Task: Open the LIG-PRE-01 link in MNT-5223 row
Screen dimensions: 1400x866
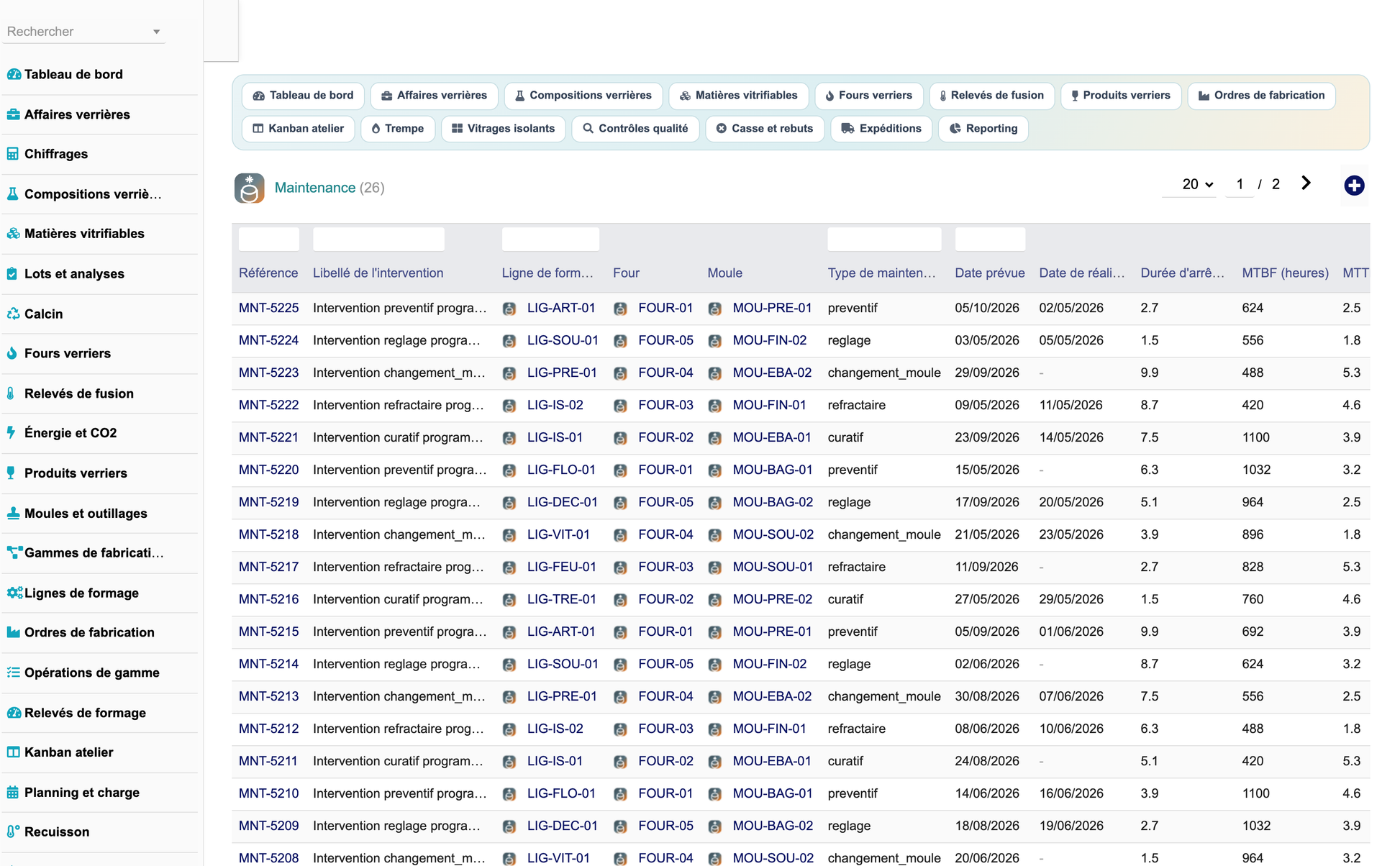Action: click(562, 373)
